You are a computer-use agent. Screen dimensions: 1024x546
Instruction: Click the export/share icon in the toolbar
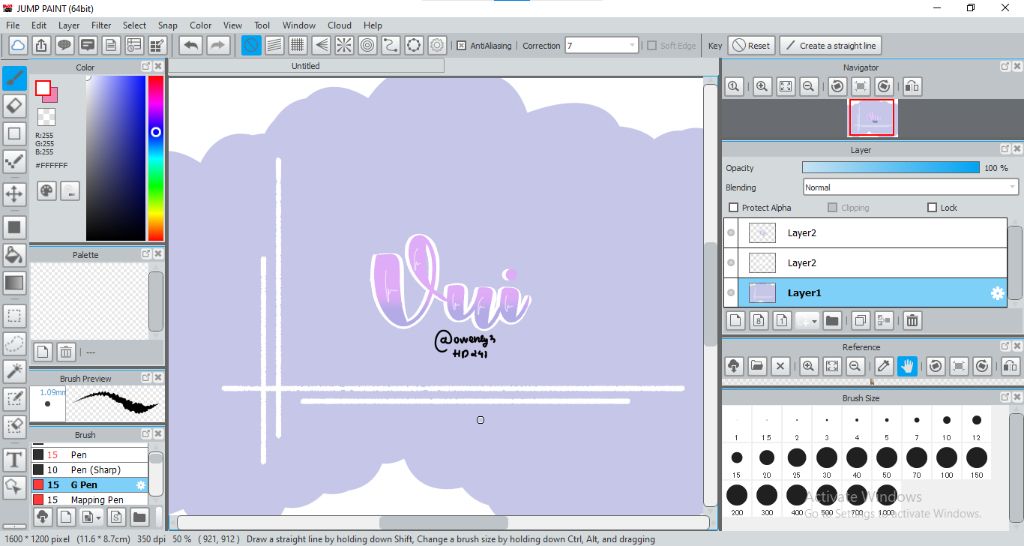pos(41,45)
